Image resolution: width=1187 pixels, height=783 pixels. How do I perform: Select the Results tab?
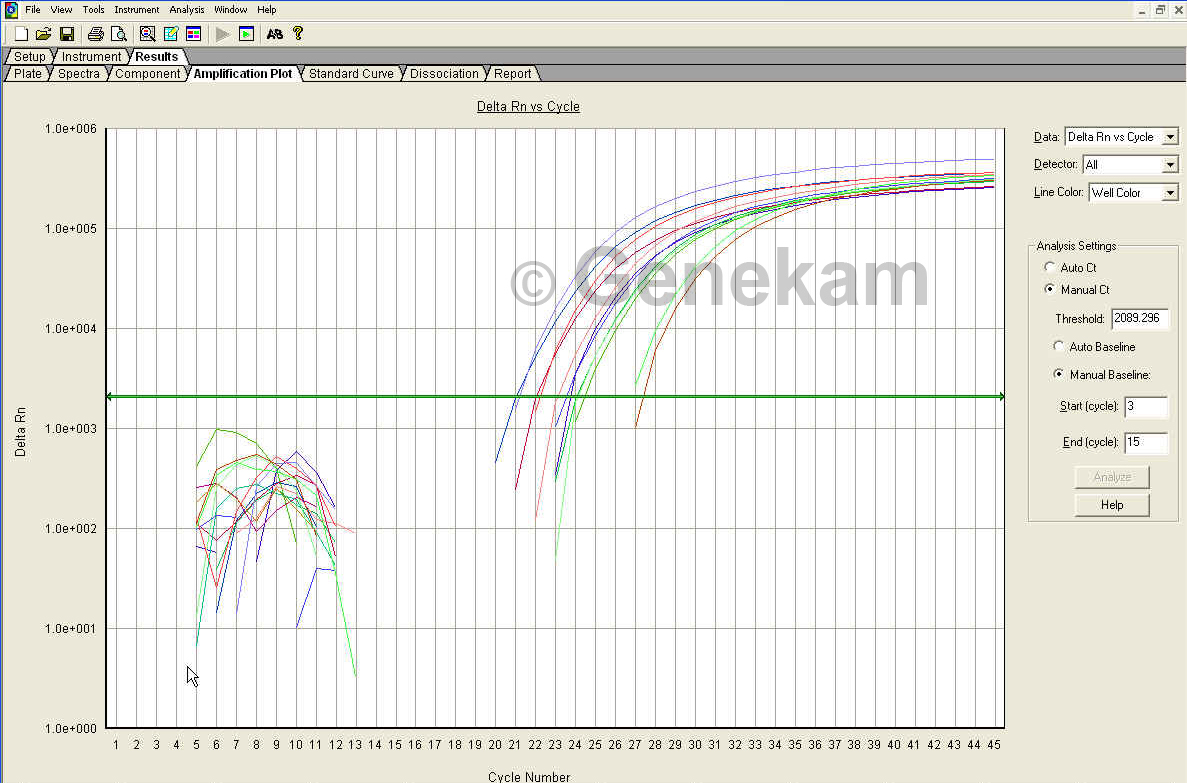pos(157,57)
